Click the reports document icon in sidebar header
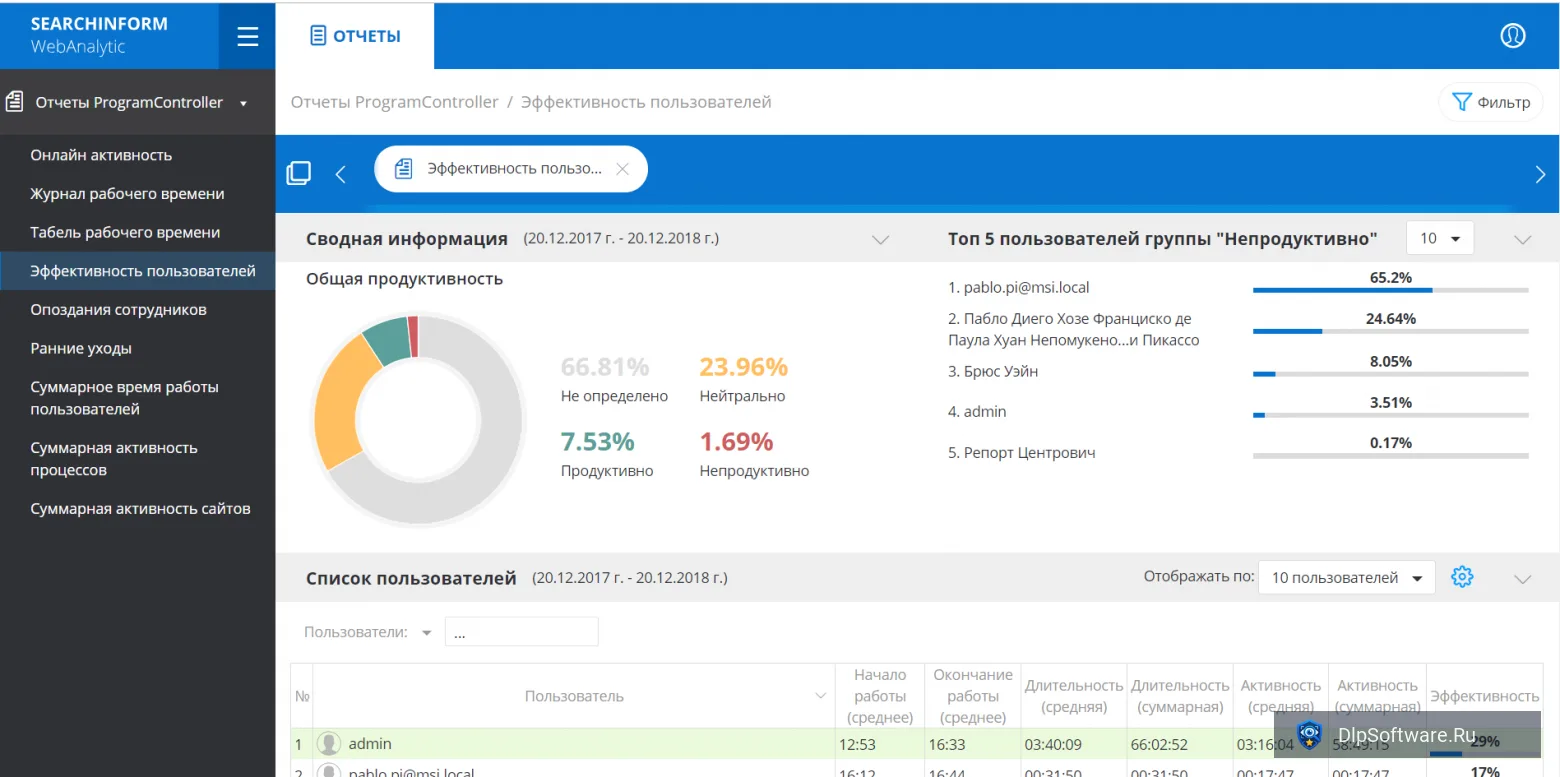Viewport: 1560px width, 777px height. (14, 102)
